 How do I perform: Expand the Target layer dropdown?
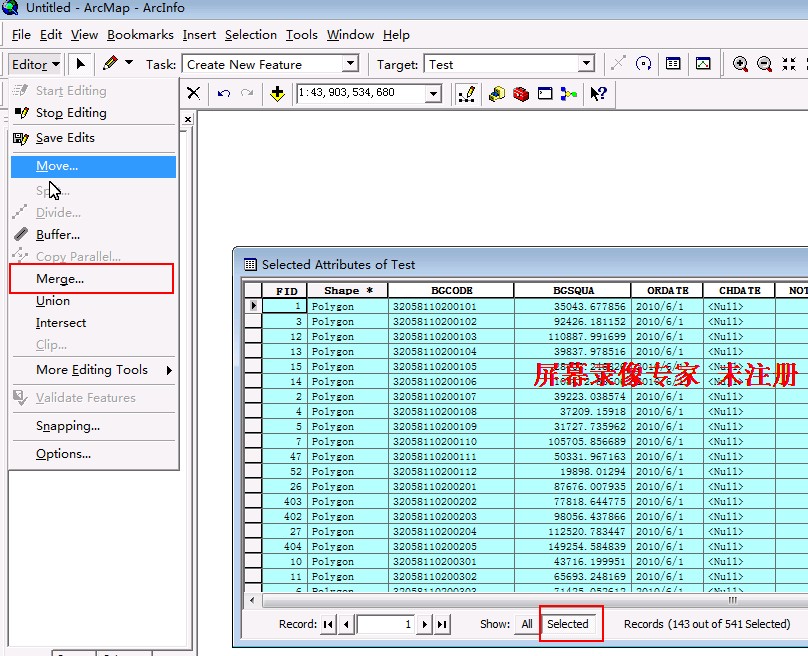586,64
